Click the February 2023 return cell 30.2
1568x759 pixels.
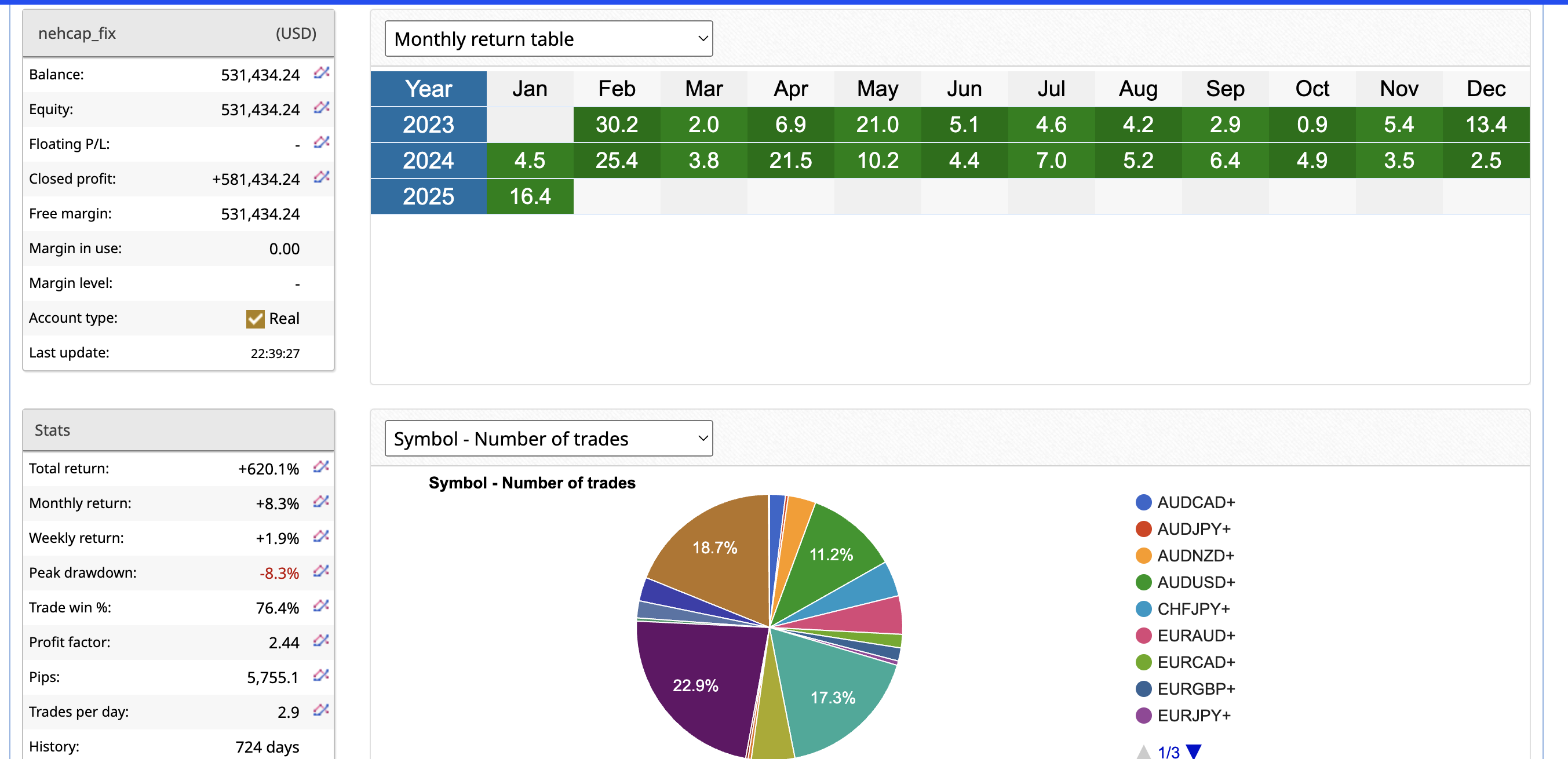617,125
